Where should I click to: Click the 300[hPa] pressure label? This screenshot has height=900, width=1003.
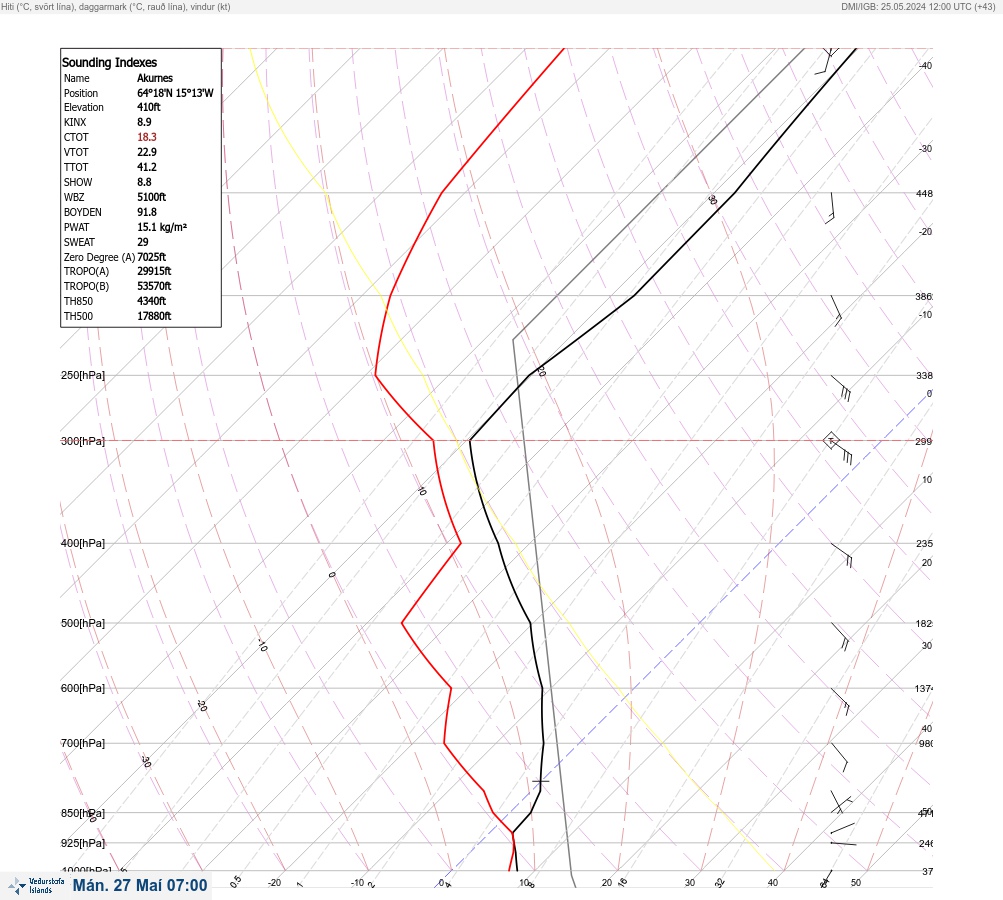(x=83, y=441)
